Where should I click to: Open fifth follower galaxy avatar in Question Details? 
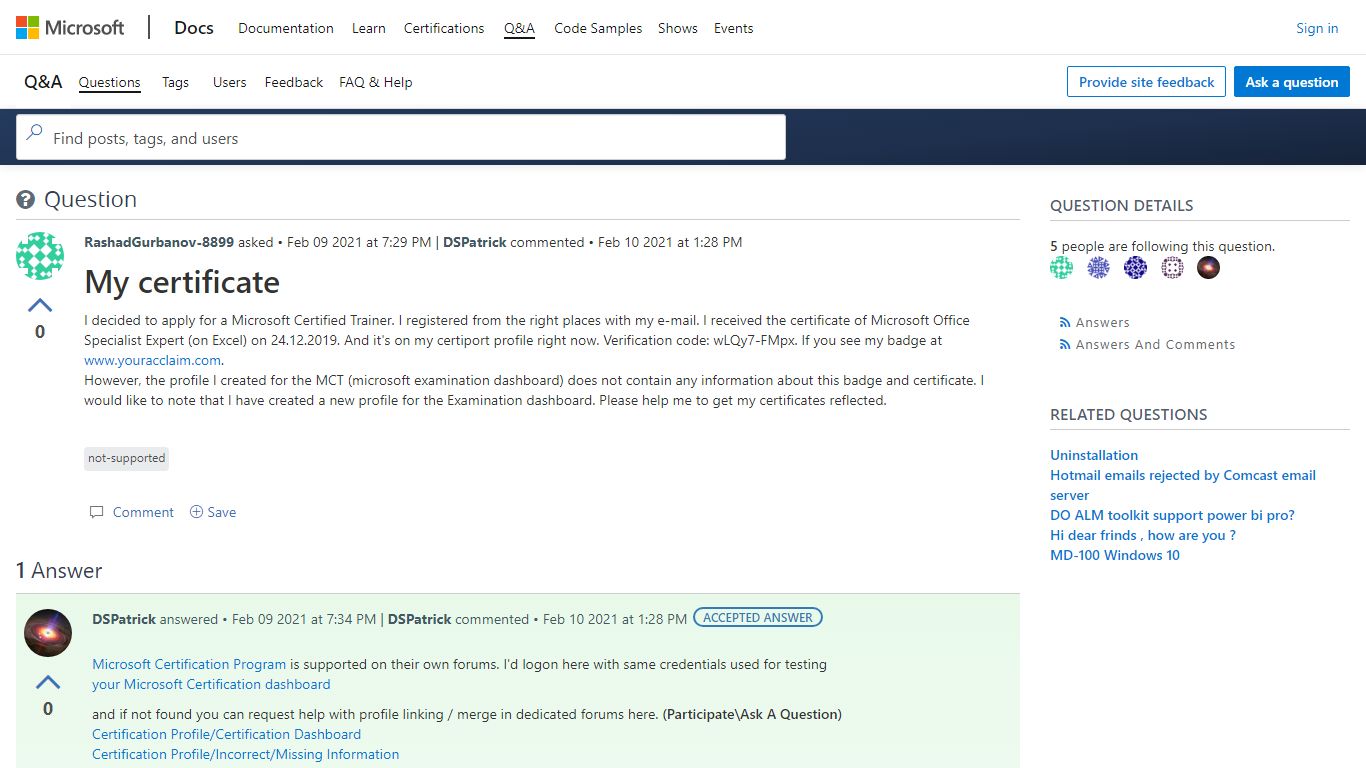tap(1209, 267)
